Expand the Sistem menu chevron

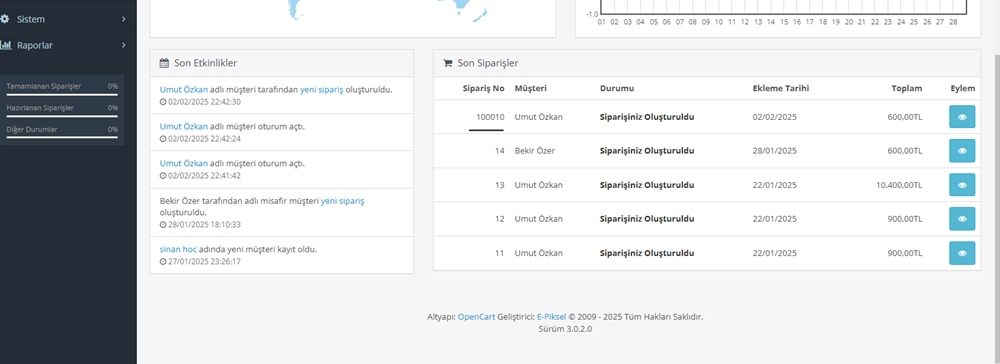pyautogui.click(x=124, y=19)
